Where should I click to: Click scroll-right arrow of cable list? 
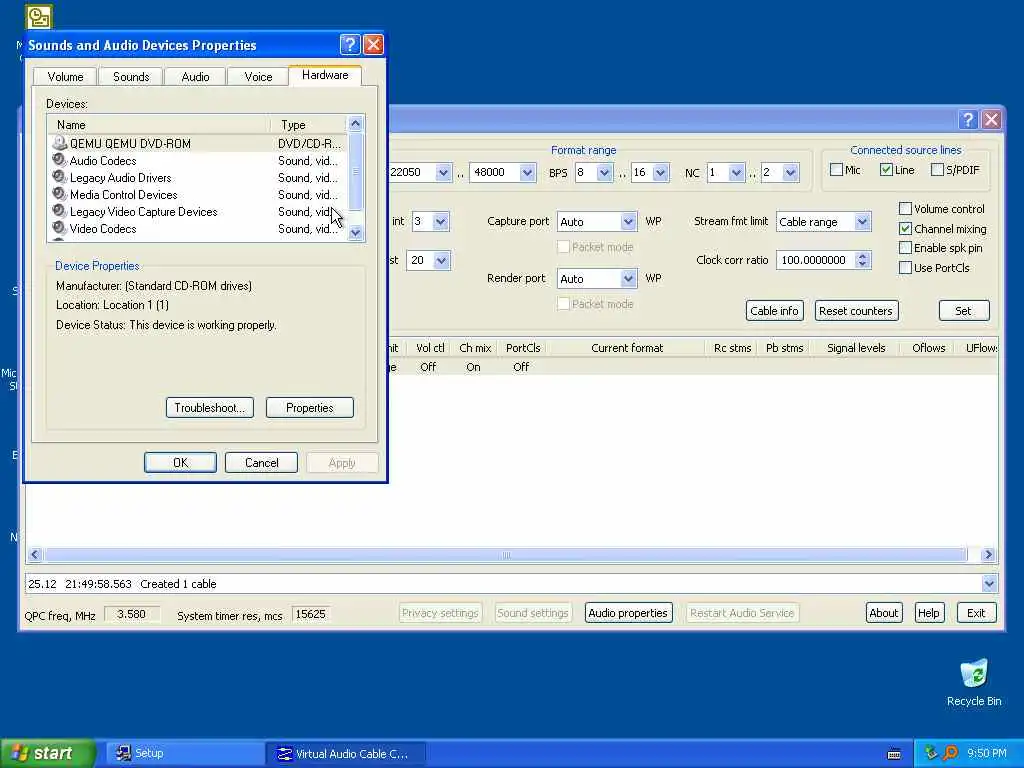(987, 555)
